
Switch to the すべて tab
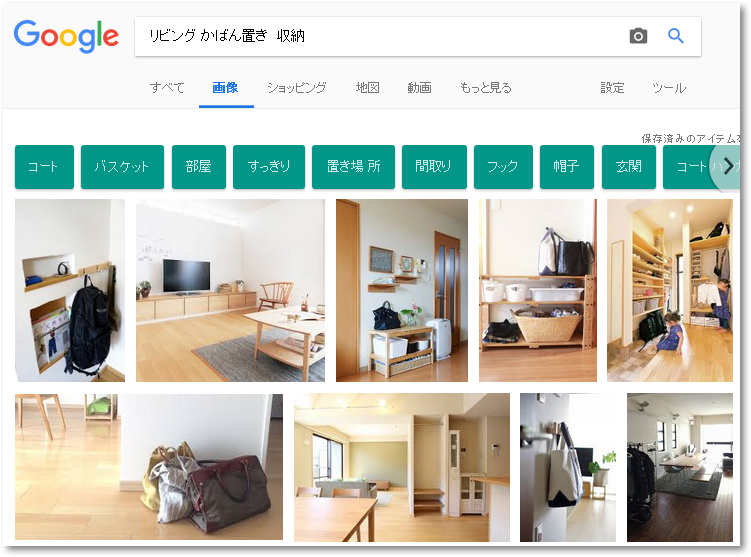(167, 88)
